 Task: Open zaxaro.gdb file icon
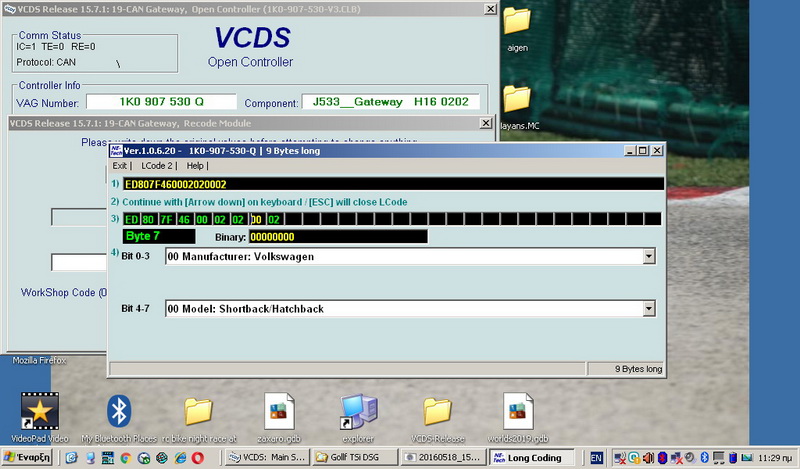pos(279,417)
